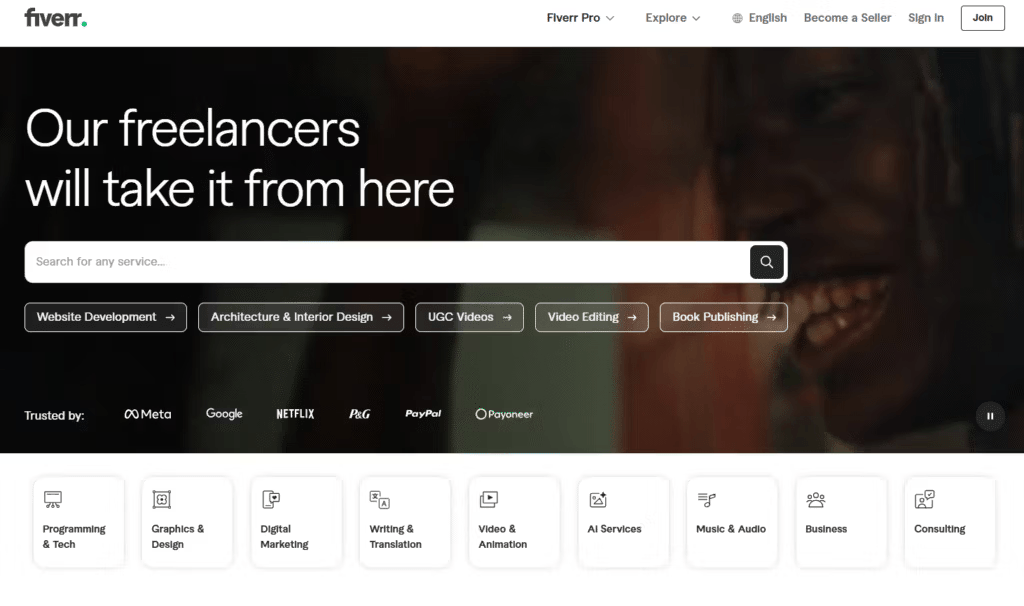
Task: Click the Digital Marketing megaphone icon
Action: (x=270, y=497)
